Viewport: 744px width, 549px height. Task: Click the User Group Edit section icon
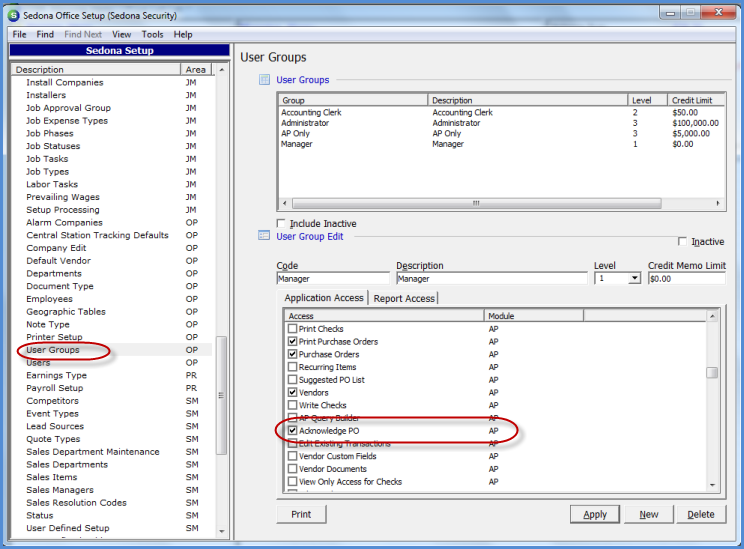[x=264, y=235]
